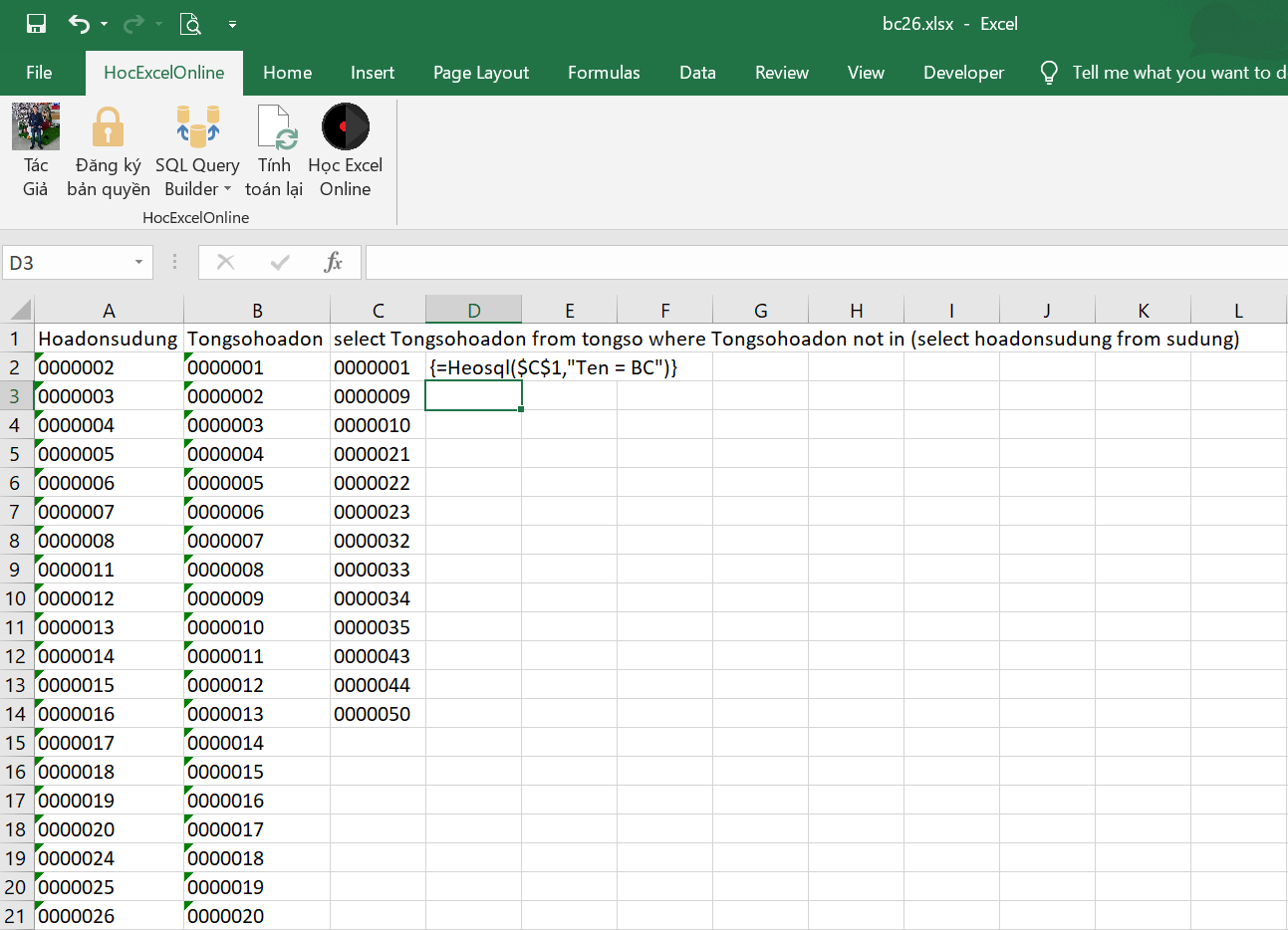Click the Select All corner triangle
The height and width of the screenshot is (930, 1288).
tap(18, 310)
